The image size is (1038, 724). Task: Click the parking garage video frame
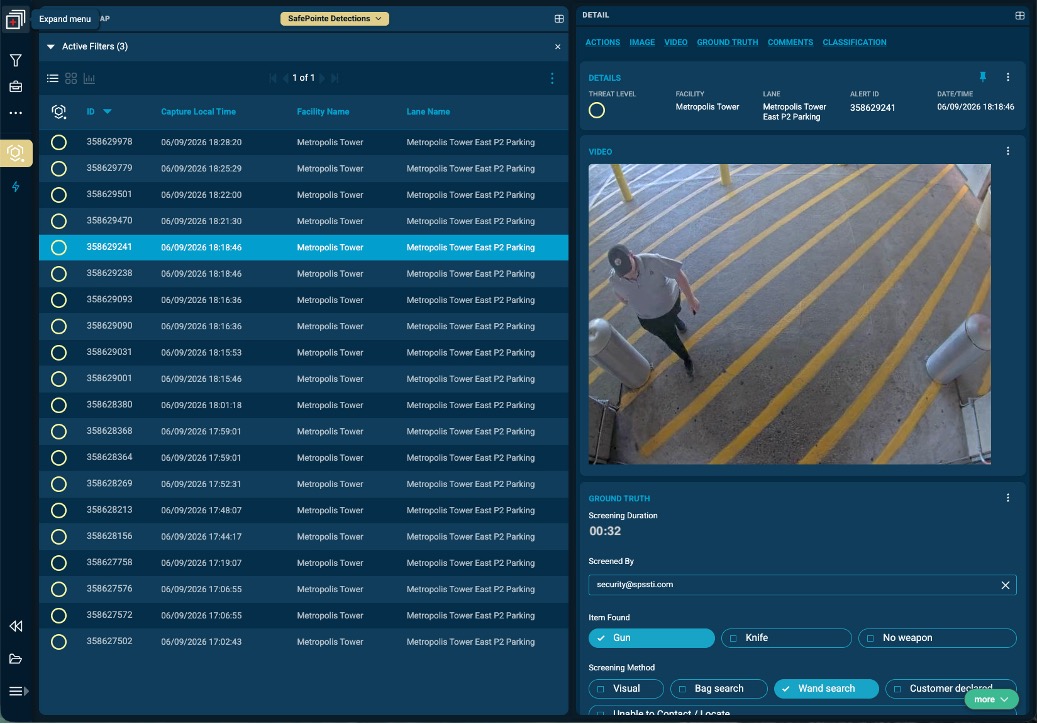[790, 314]
